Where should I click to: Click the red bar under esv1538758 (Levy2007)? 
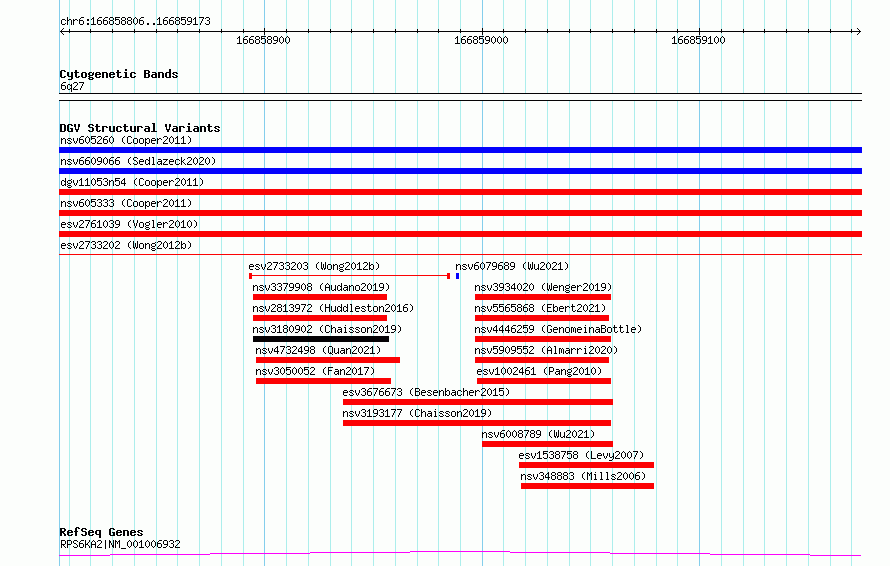tap(586, 465)
